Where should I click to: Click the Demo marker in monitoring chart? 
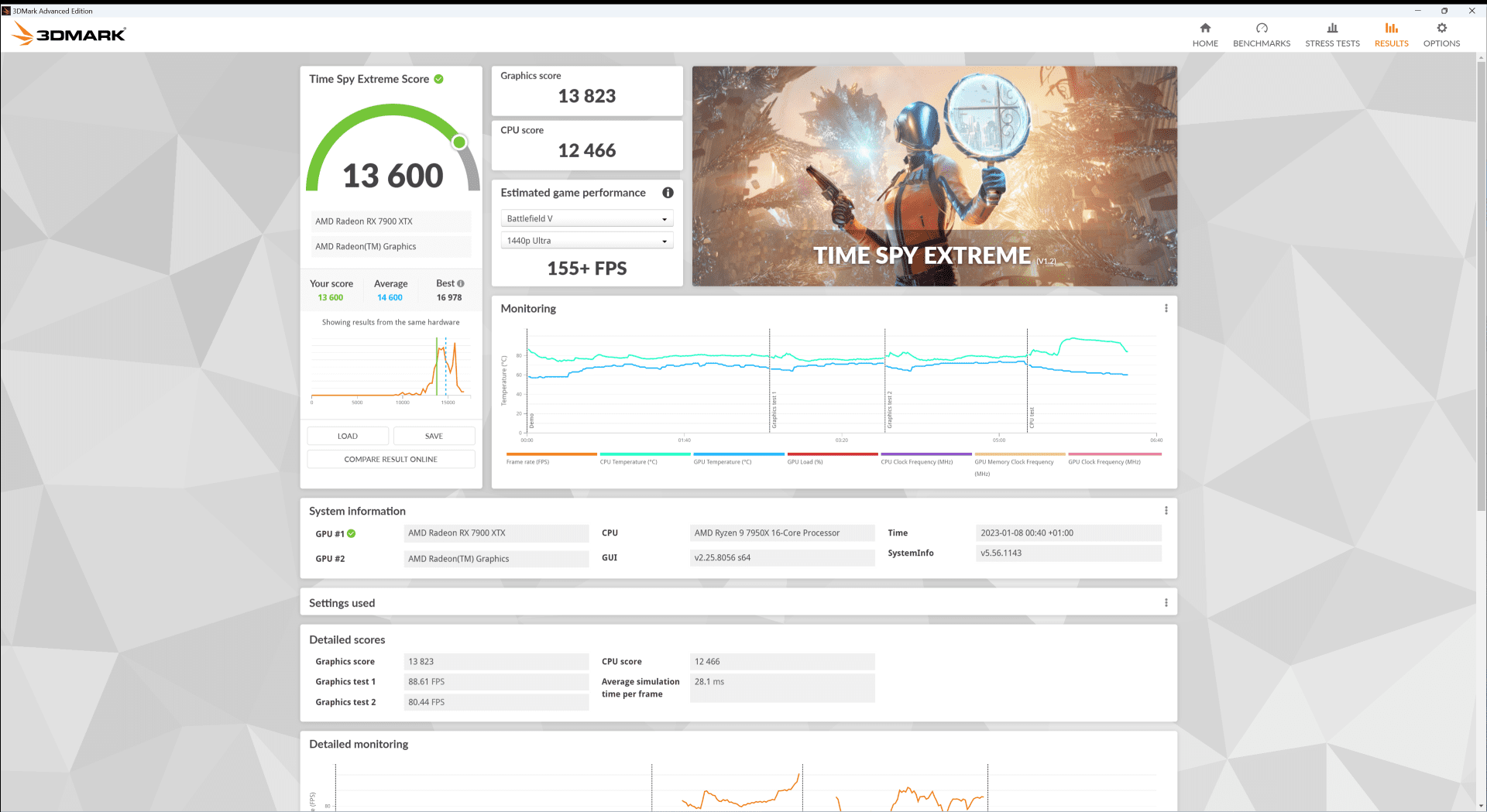coord(531,421)
